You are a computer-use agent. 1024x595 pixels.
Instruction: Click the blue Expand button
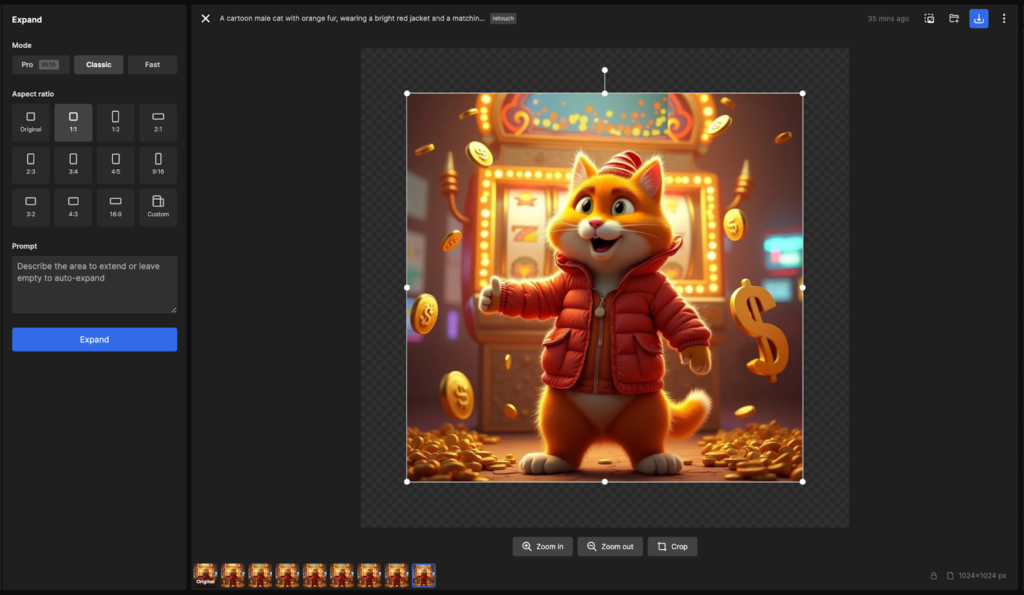94,340
